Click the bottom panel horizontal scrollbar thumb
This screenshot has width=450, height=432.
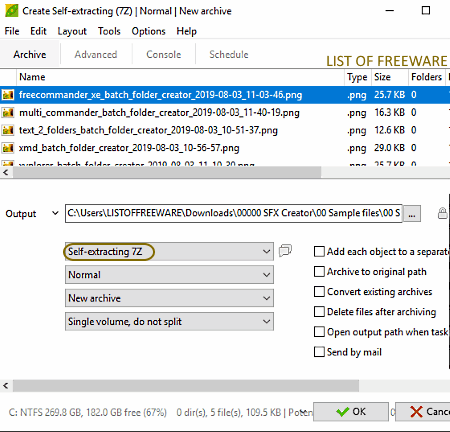coord(186,386)
